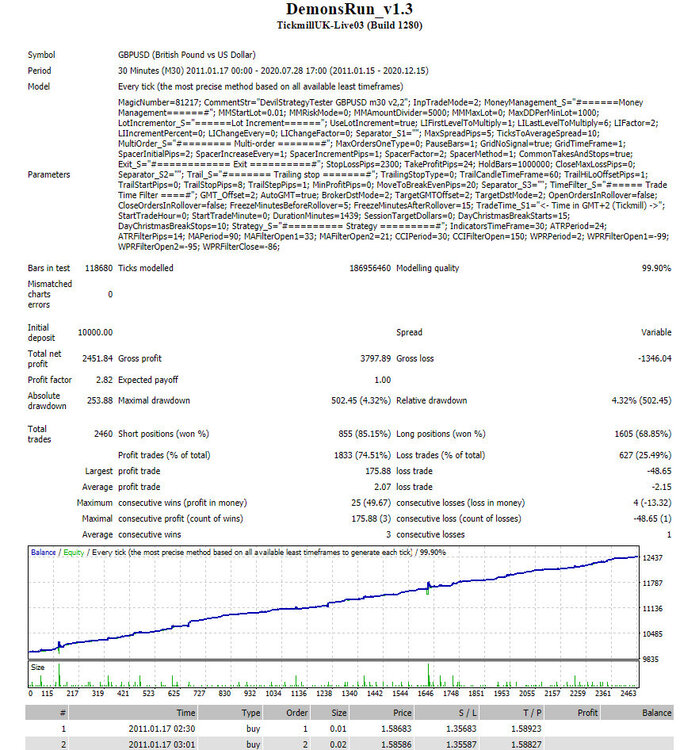Click the Maximal drawdown value 502.45 (4.32%)

[361, 401]
